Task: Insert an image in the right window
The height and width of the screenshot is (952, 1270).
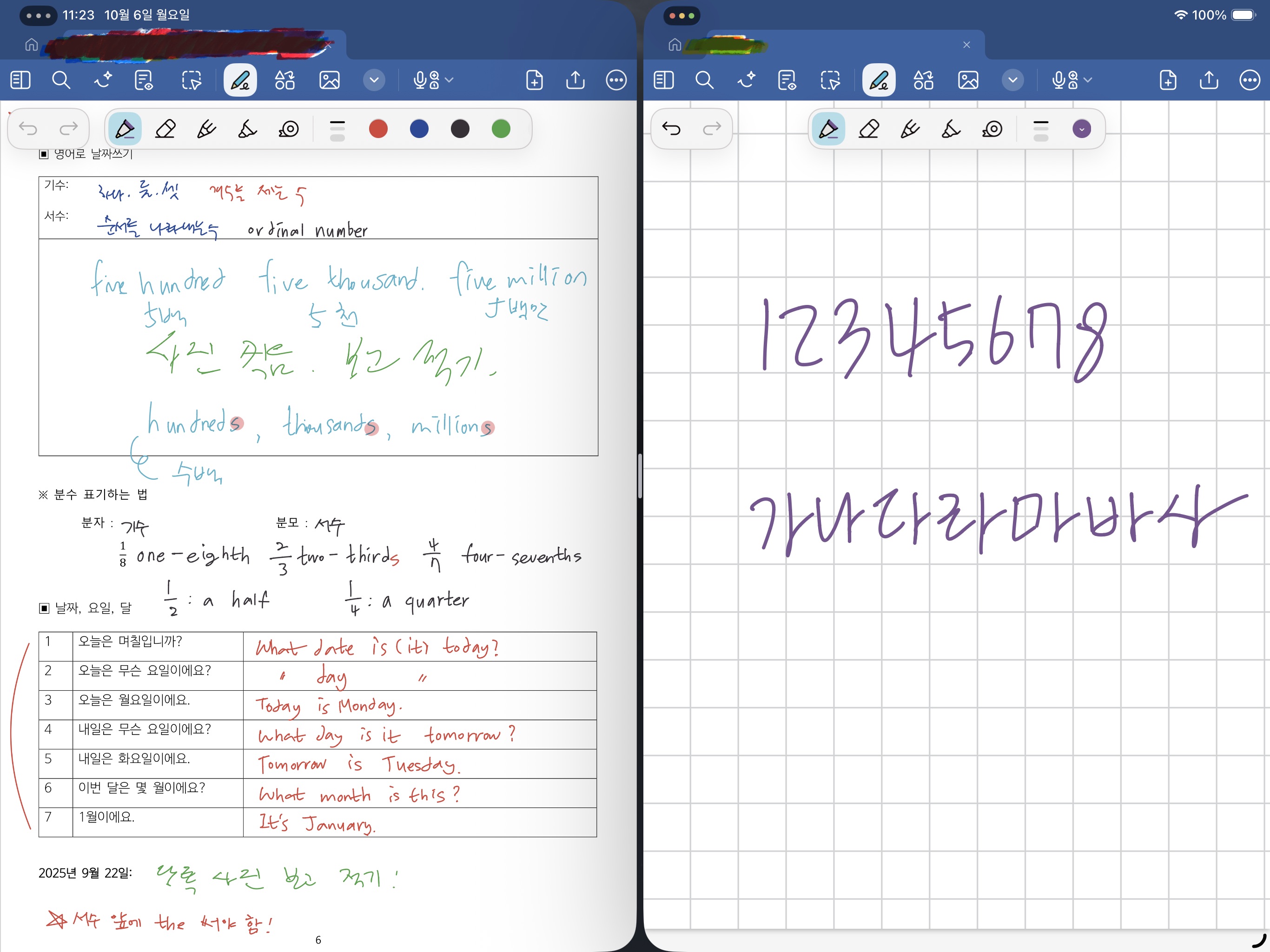Action: pyautogui.click(x=968, y=80)
